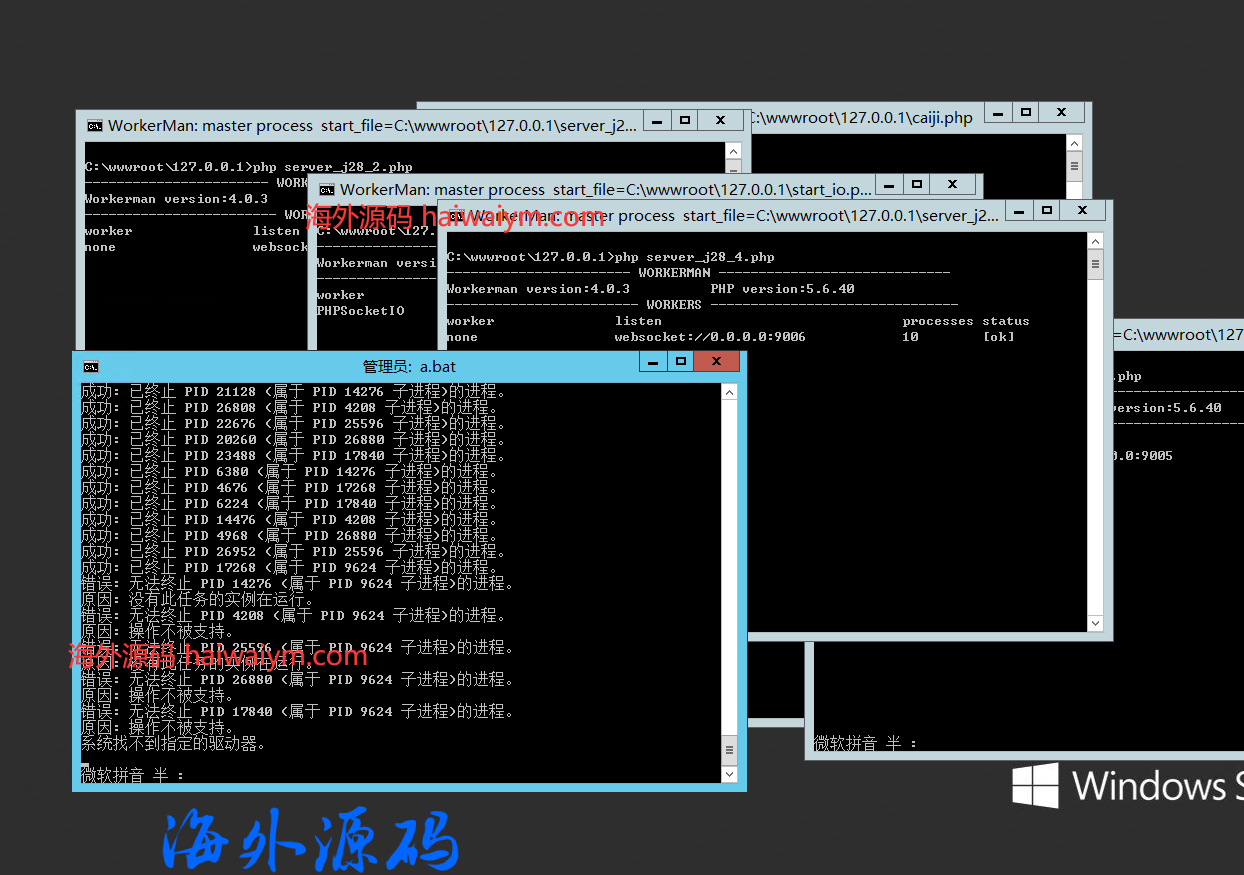
Task: Minimize the server_j28_4 WorkerMan window
Action: [1018, 210]
